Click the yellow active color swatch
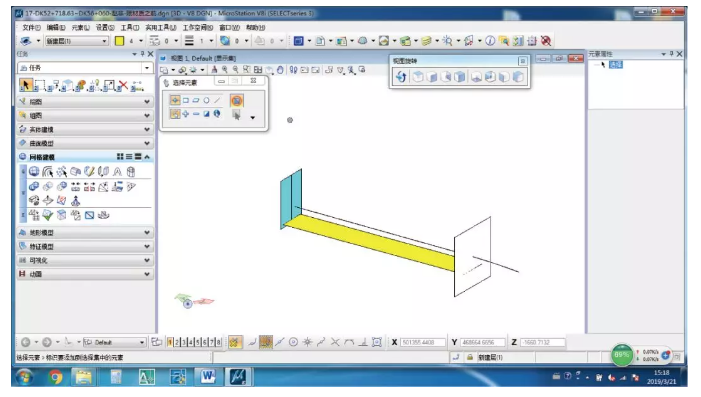 [119, 41]
